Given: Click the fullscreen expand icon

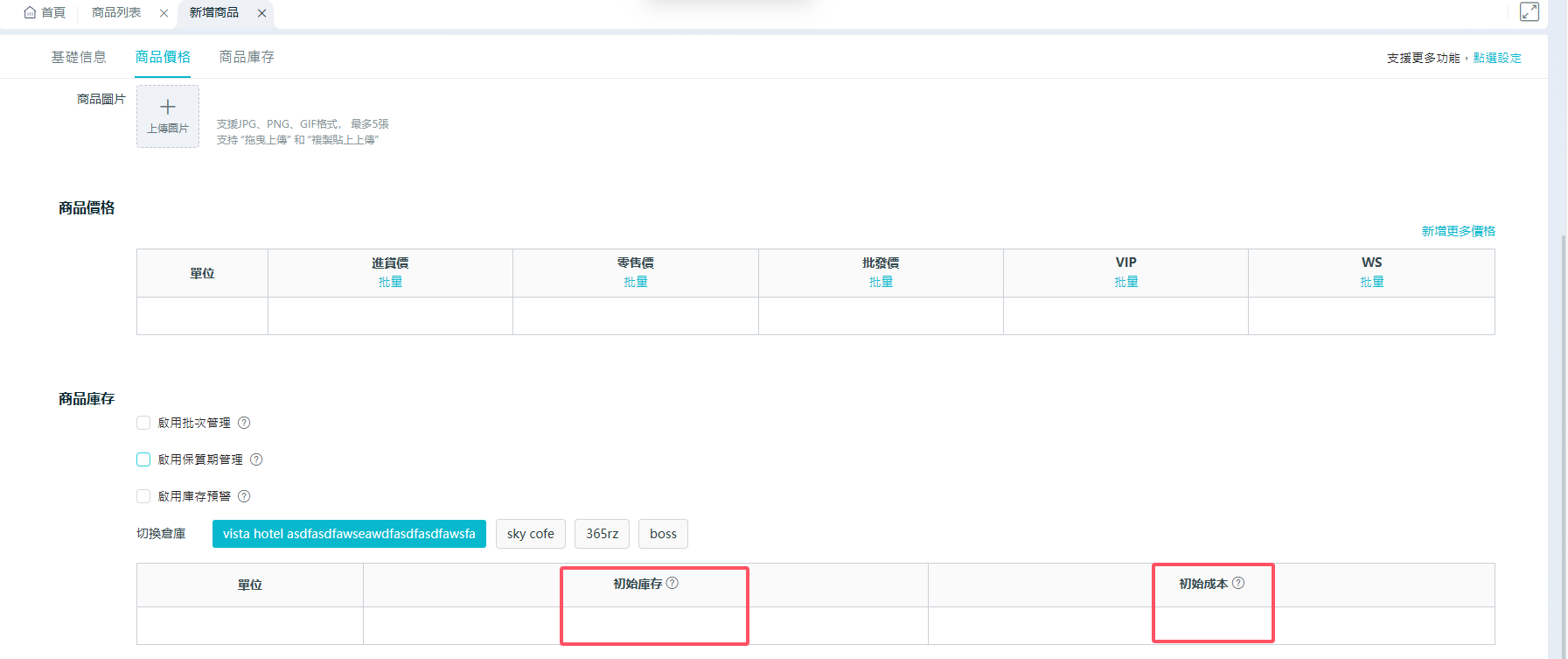Looking at the screenshot, I should [1529, 12].
